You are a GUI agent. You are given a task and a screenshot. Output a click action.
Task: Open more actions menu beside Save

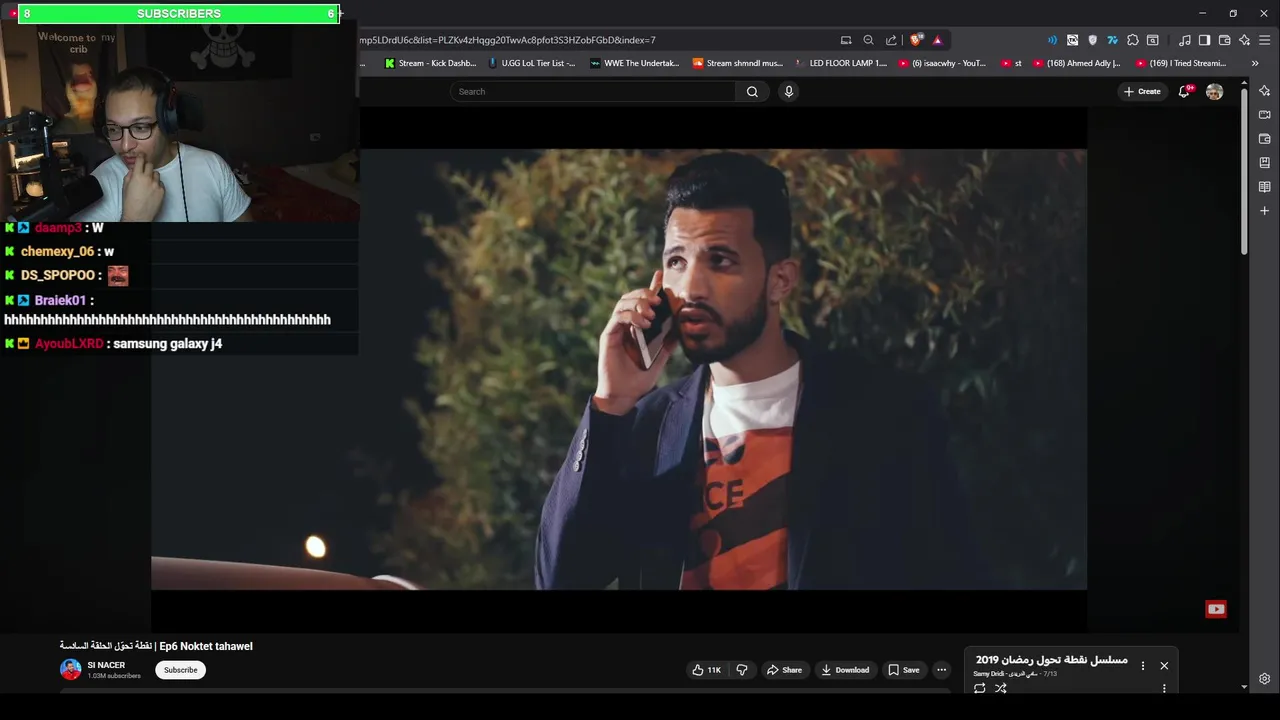pyautogui.click(x=941, y=670)
